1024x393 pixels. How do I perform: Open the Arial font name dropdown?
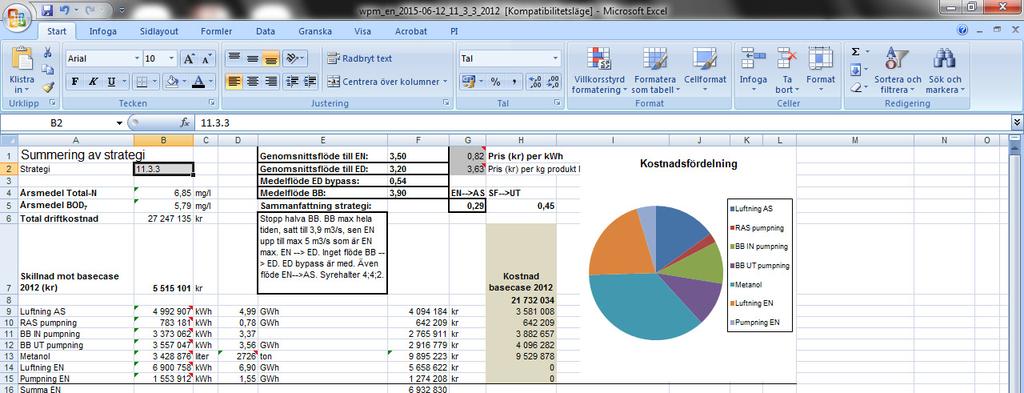136,58
